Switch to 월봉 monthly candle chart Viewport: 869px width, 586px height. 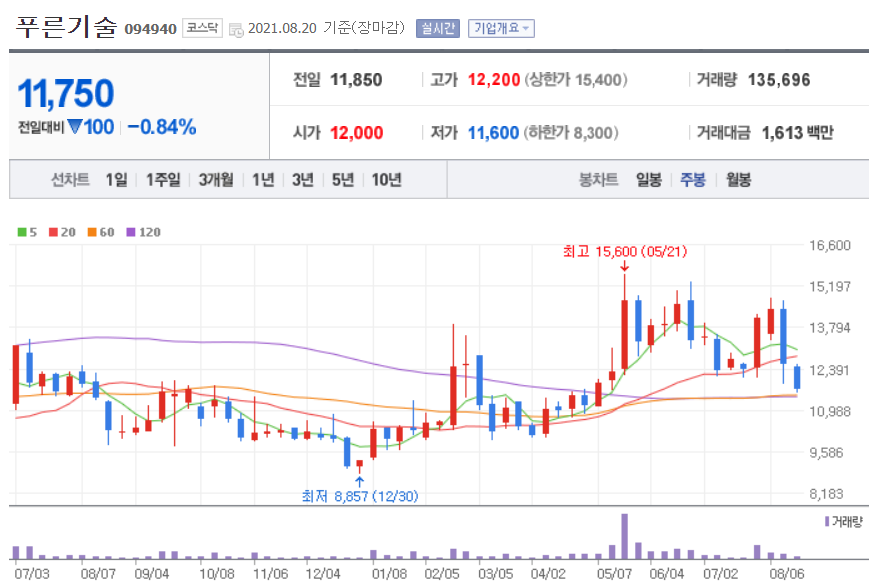click(x=738, y=180)
